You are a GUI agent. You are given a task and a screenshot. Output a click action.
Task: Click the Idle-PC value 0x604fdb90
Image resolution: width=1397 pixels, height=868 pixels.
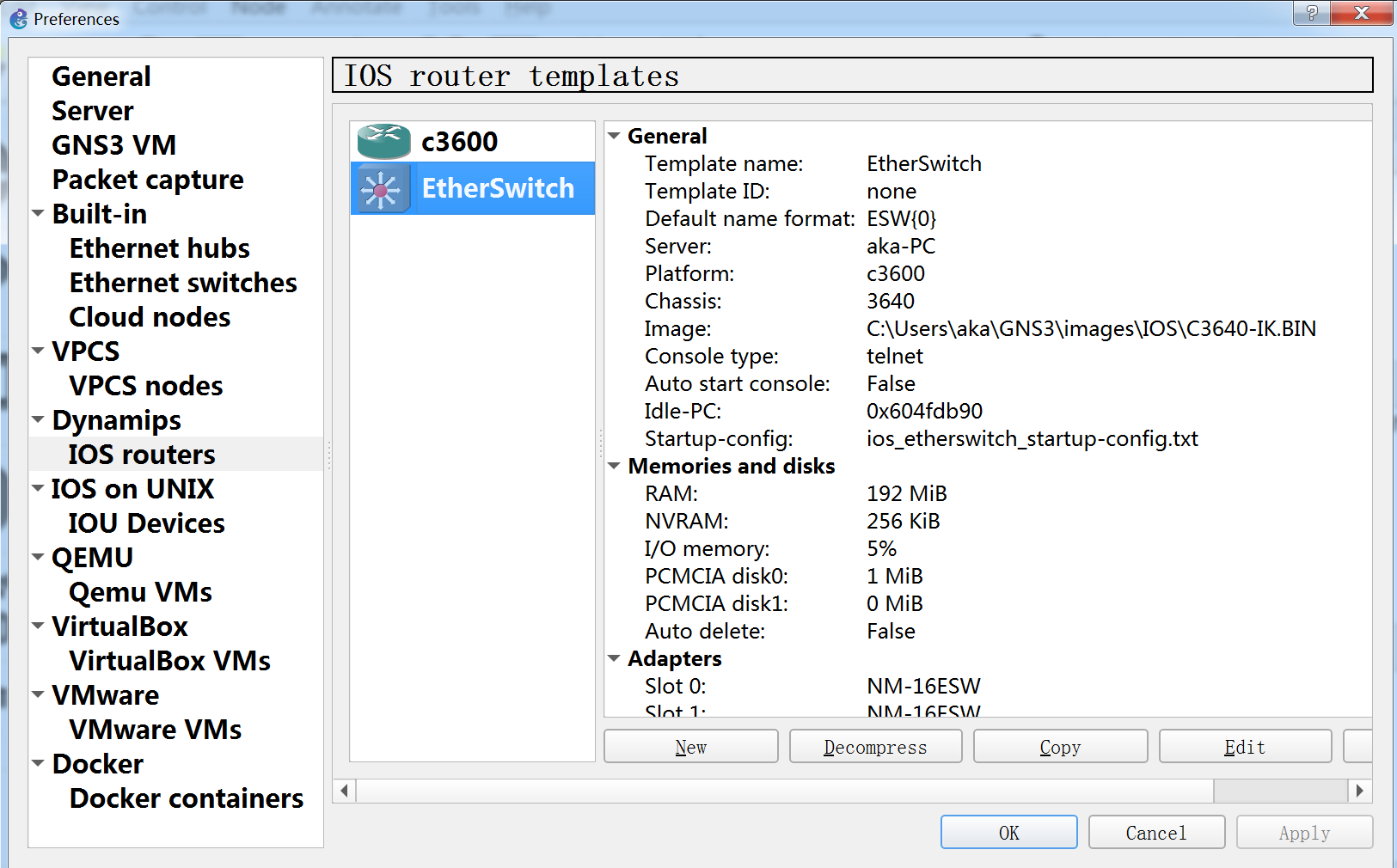pos(924,411)
